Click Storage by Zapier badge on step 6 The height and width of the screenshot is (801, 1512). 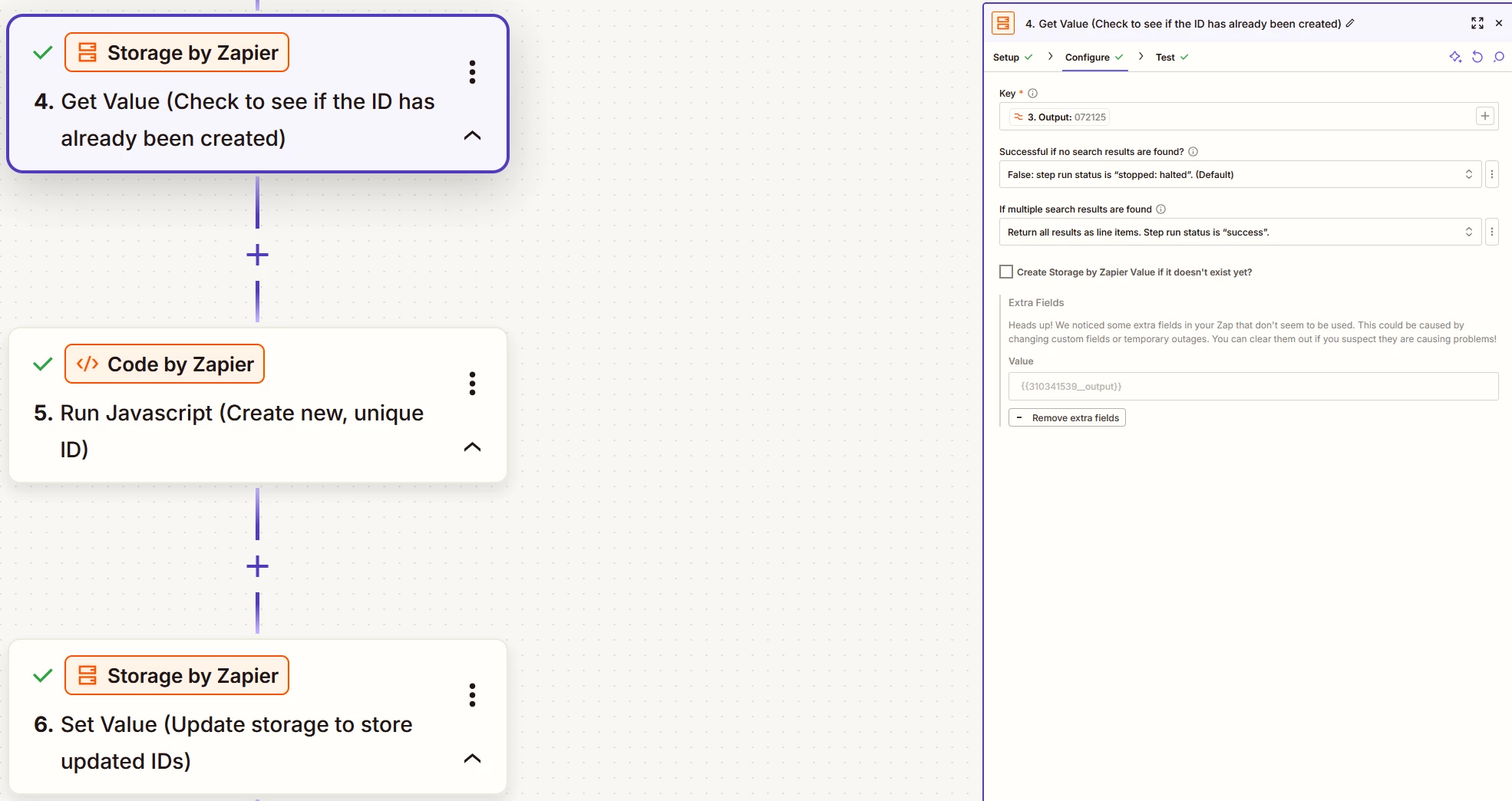(x=177, y=675)
